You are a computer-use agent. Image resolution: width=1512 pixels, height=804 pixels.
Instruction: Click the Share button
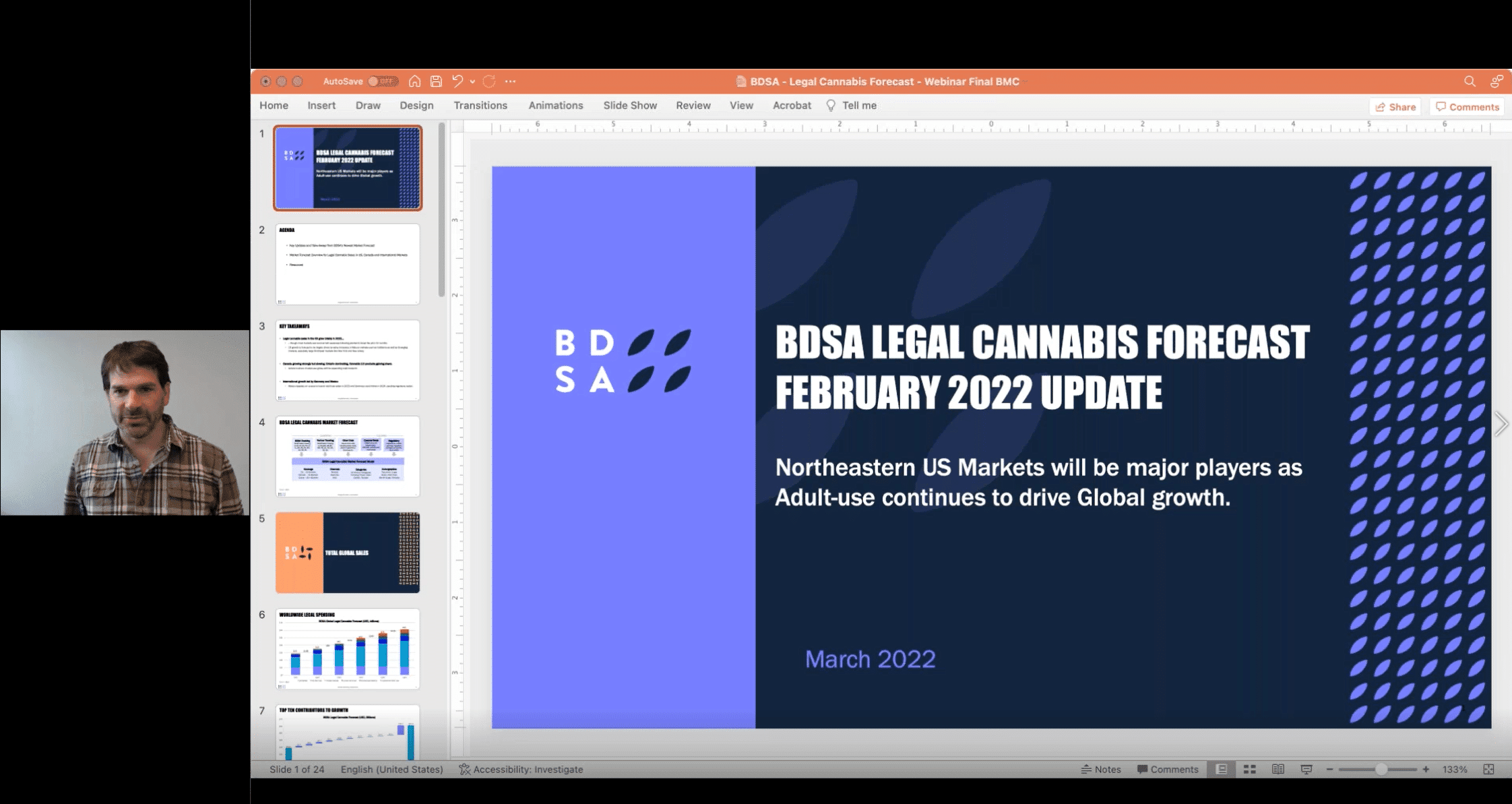coord(1395,107)
